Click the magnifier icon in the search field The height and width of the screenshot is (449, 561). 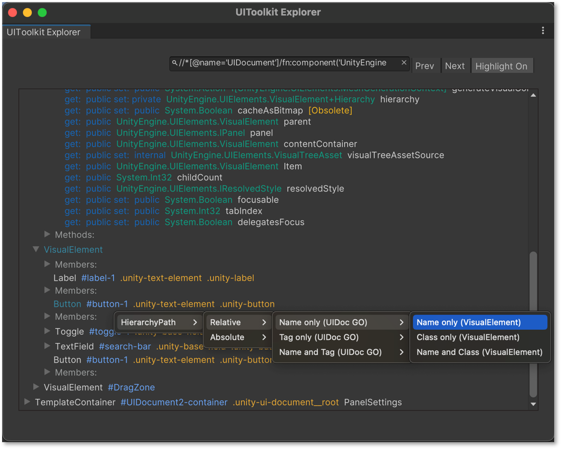click(x=174, y=63)
